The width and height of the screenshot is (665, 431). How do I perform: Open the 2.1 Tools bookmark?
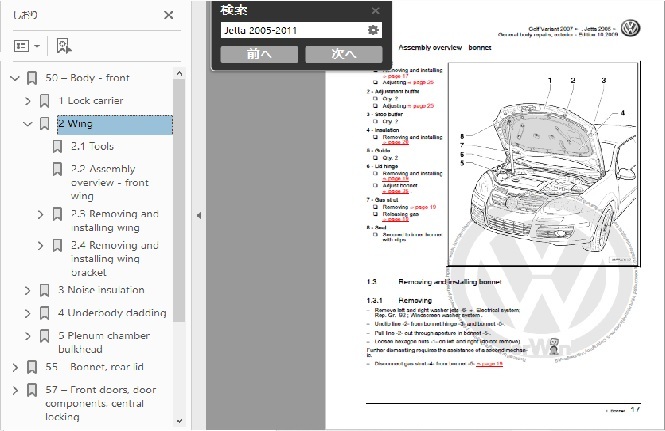click(92, 146)
